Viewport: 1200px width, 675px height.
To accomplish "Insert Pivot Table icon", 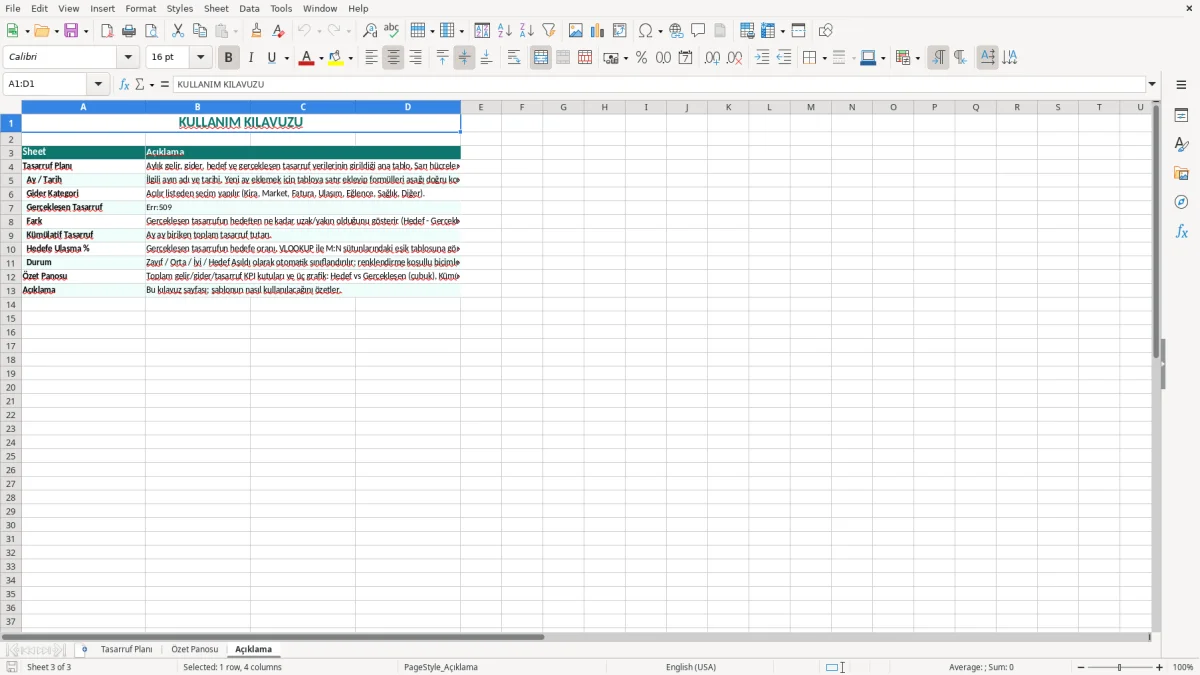I will pyautogui.click(x=619, y=31).
